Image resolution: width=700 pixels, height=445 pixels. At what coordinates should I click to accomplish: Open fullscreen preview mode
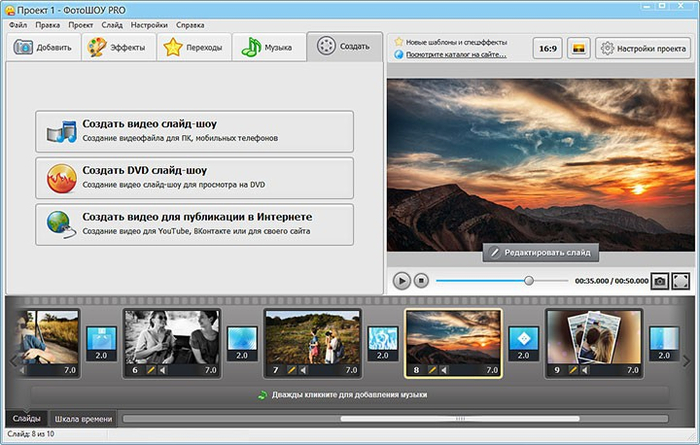(x=681, y=281)
